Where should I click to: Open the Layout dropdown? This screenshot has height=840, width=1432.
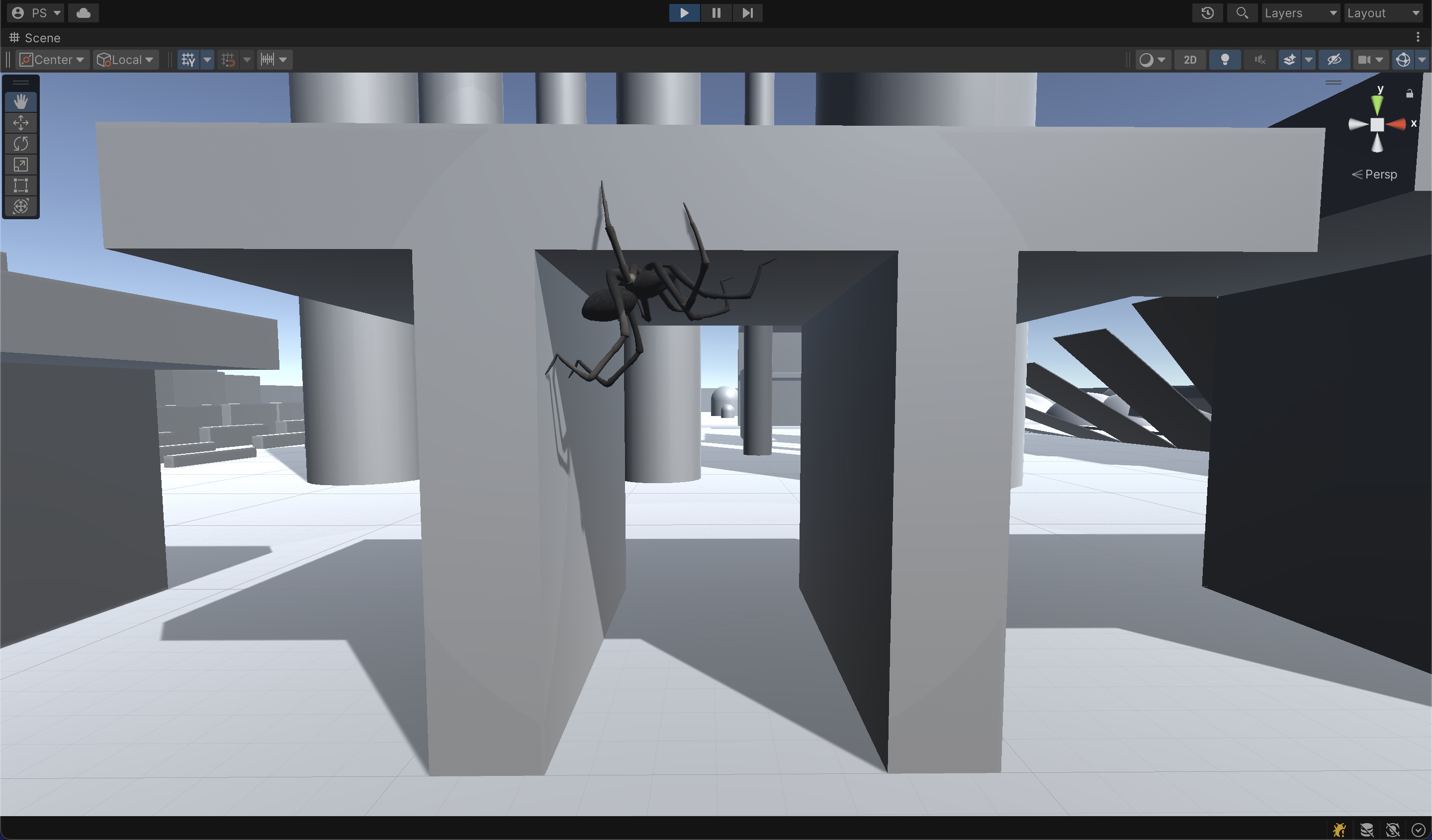click(x=1384, y=12)
